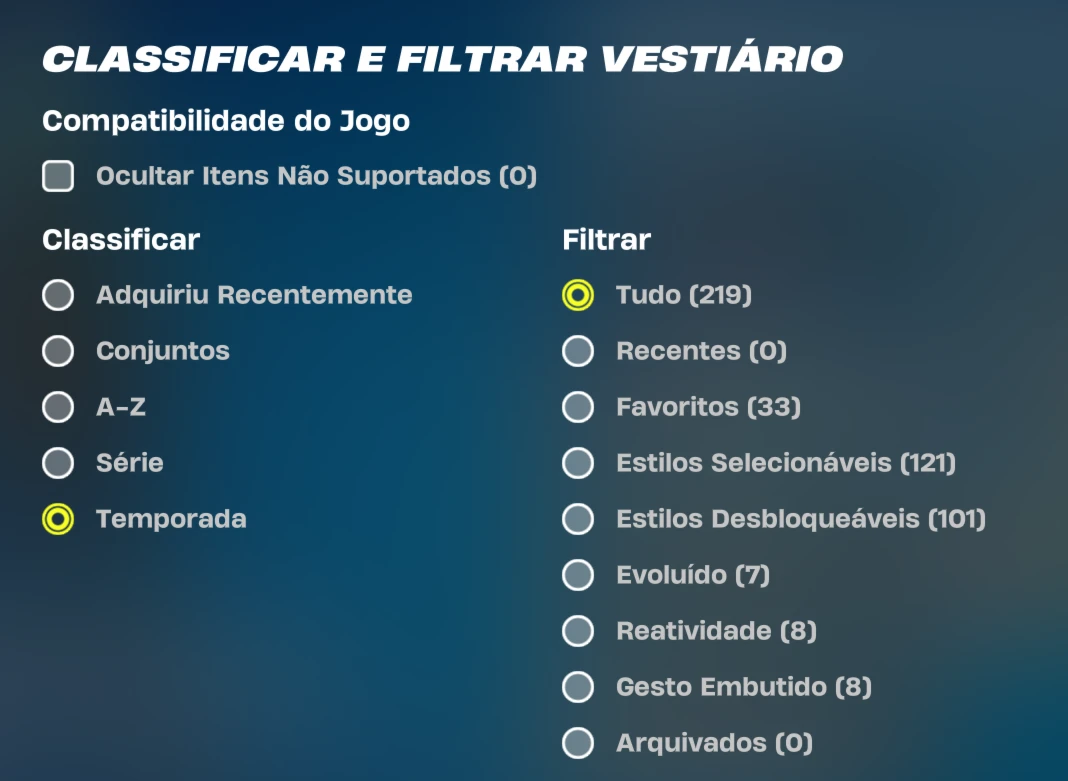Choose Reatividade (8) filter
Viewport: 1068px width, 781px height.
click(578, 632)
